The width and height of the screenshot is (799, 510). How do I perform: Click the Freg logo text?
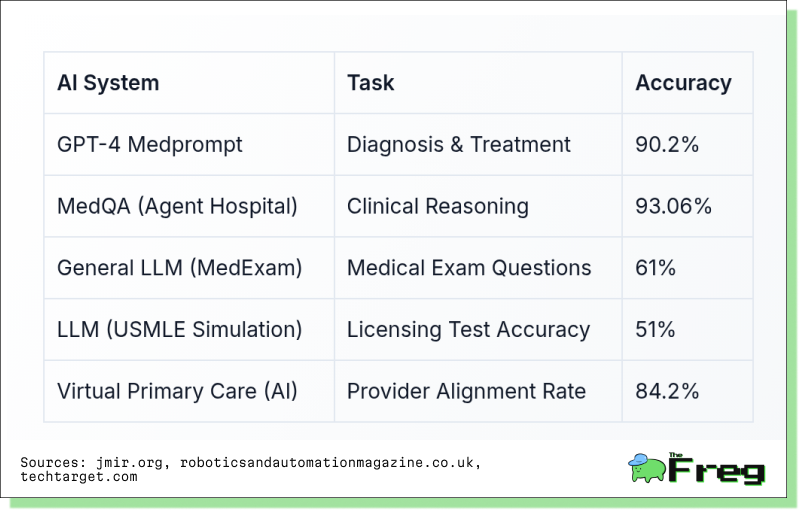click(x=716, y=469)
